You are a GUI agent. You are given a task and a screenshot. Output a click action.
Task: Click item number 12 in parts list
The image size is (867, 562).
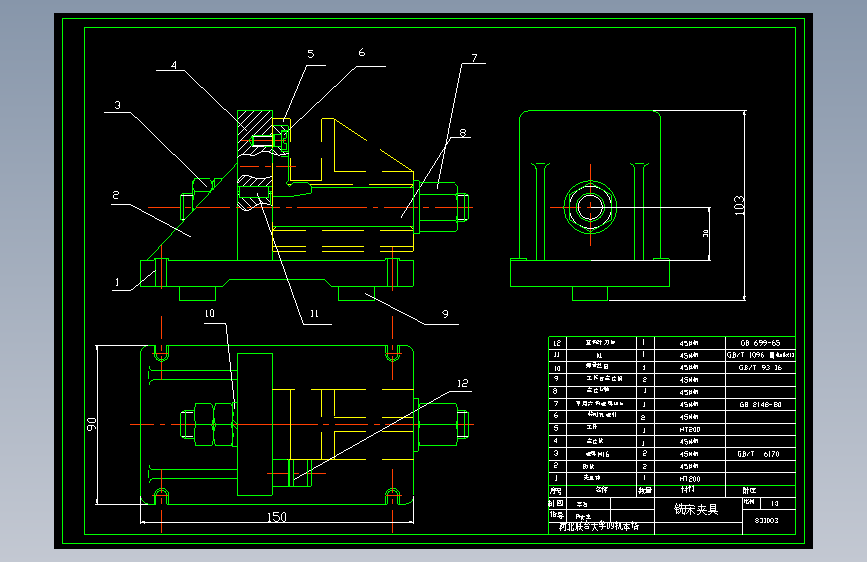tap(557, 343)
